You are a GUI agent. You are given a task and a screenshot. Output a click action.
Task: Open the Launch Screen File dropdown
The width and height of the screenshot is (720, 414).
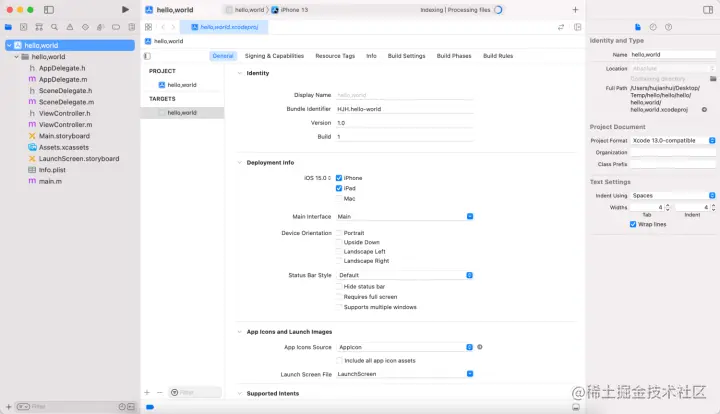[x=405, y=374]
